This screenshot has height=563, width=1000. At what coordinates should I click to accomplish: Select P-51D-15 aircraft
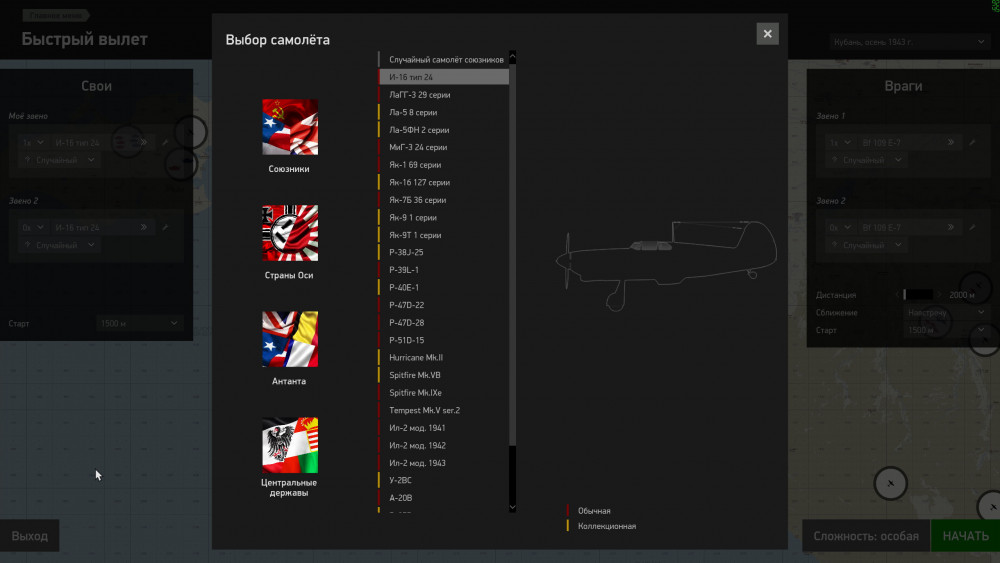click(443, 340)
